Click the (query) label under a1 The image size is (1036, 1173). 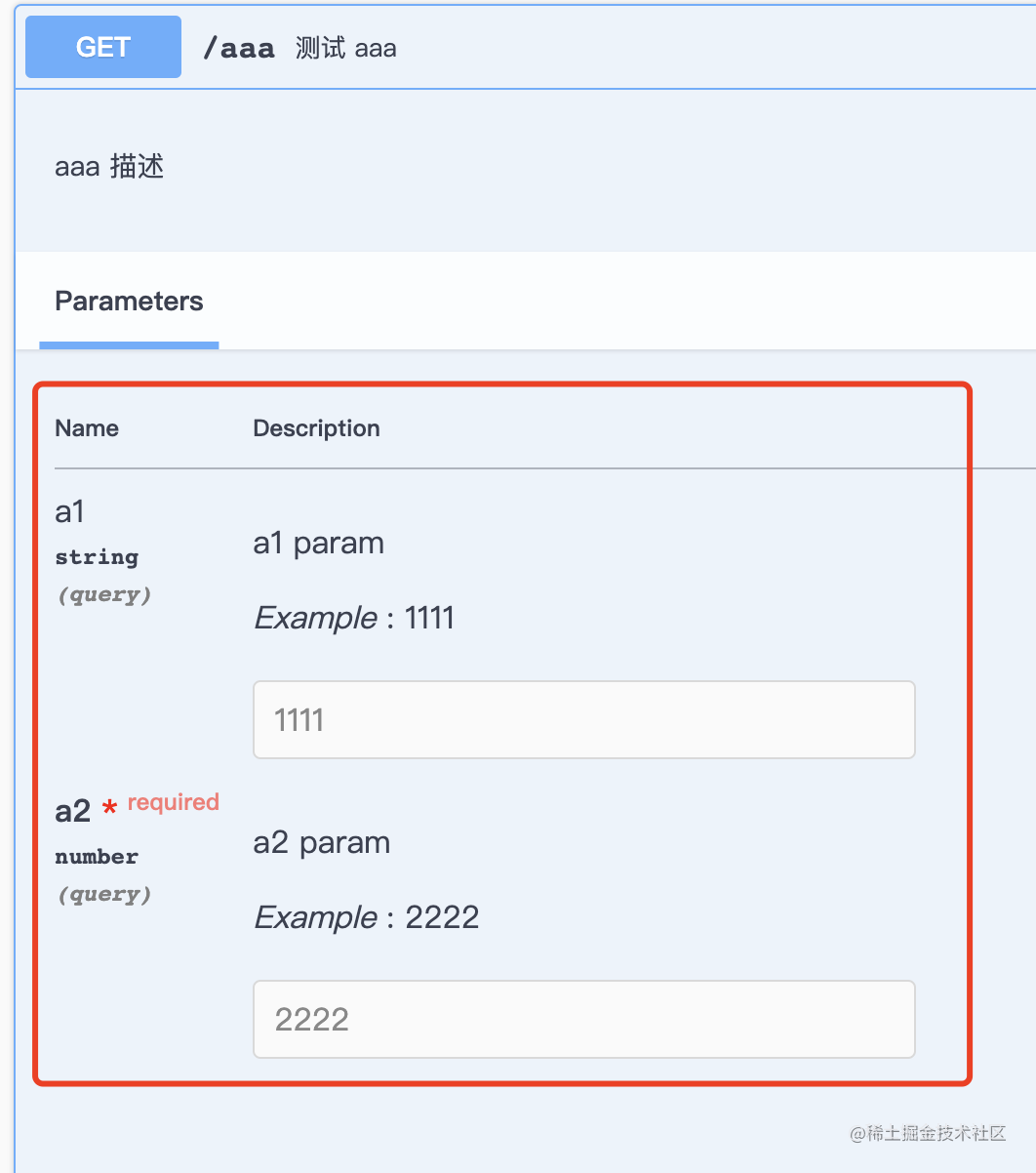[104, 595]
